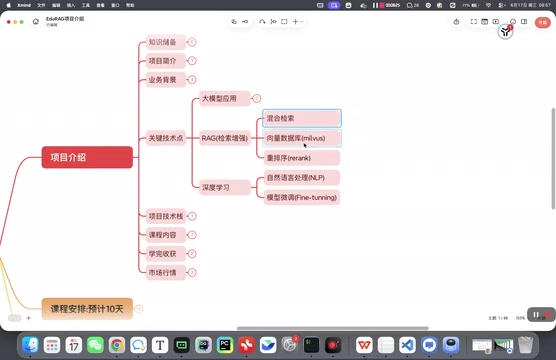This screenshot has width=556, height=360.
Task: Expand the 知识储备 node count circle
Action: (192, 42)
